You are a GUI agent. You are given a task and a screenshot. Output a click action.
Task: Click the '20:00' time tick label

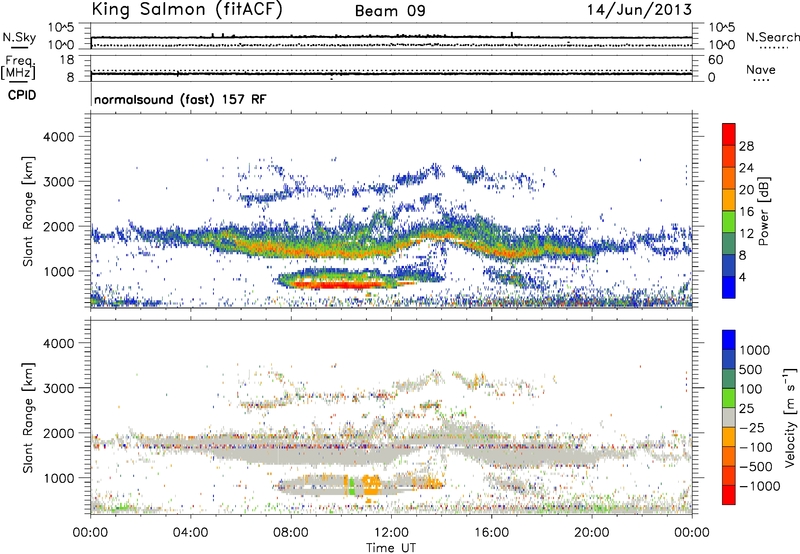[x=592, y=533]
